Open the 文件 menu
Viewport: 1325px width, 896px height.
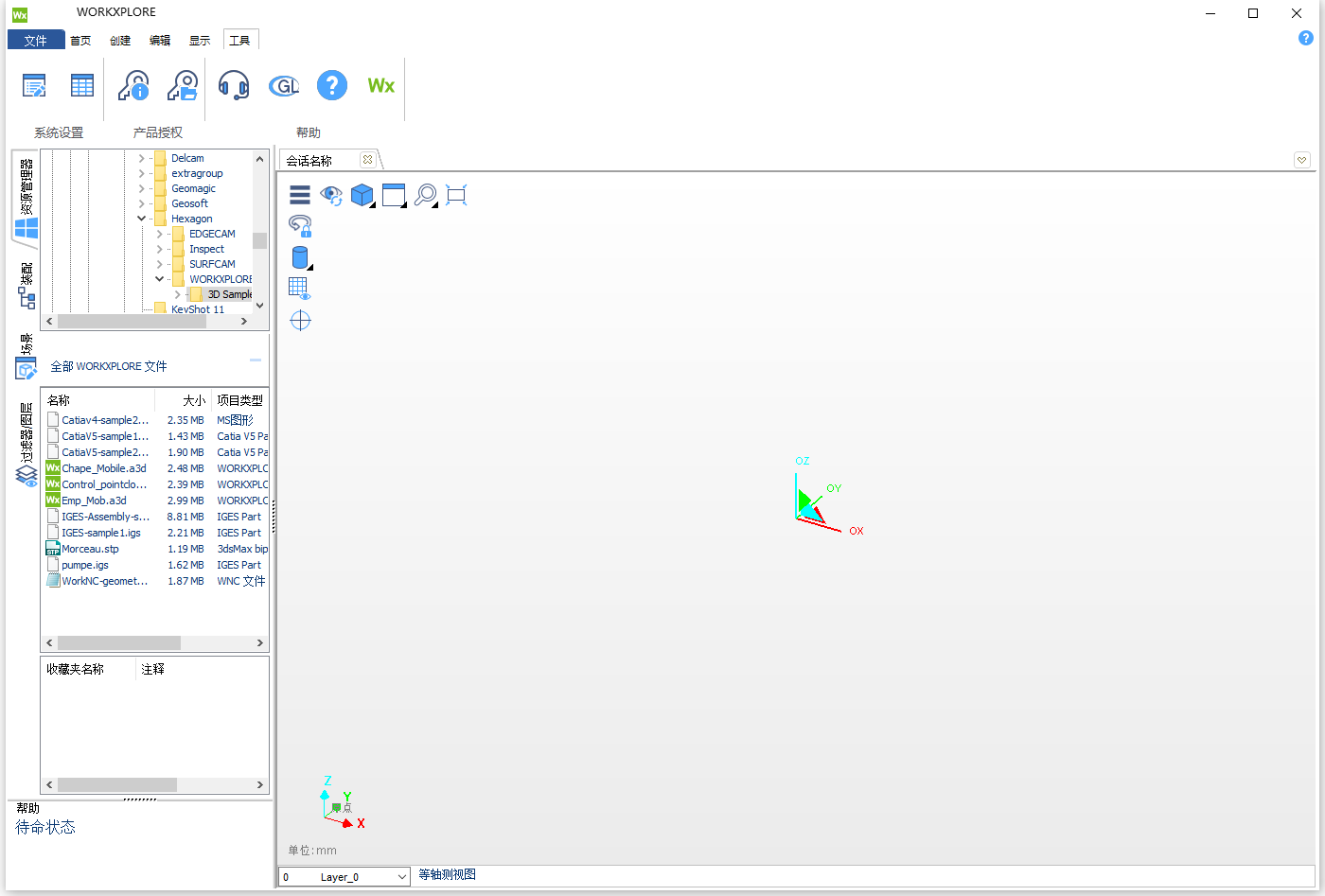36,40
